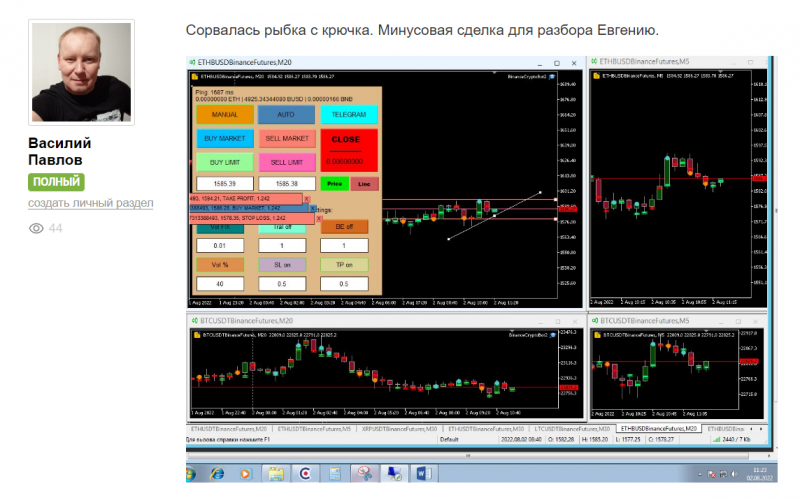Screen dimensions: 800x500
Task: Switch to XRPUSDTBinanceFutures,M30 chart tab
Action: tap(400, 429)
